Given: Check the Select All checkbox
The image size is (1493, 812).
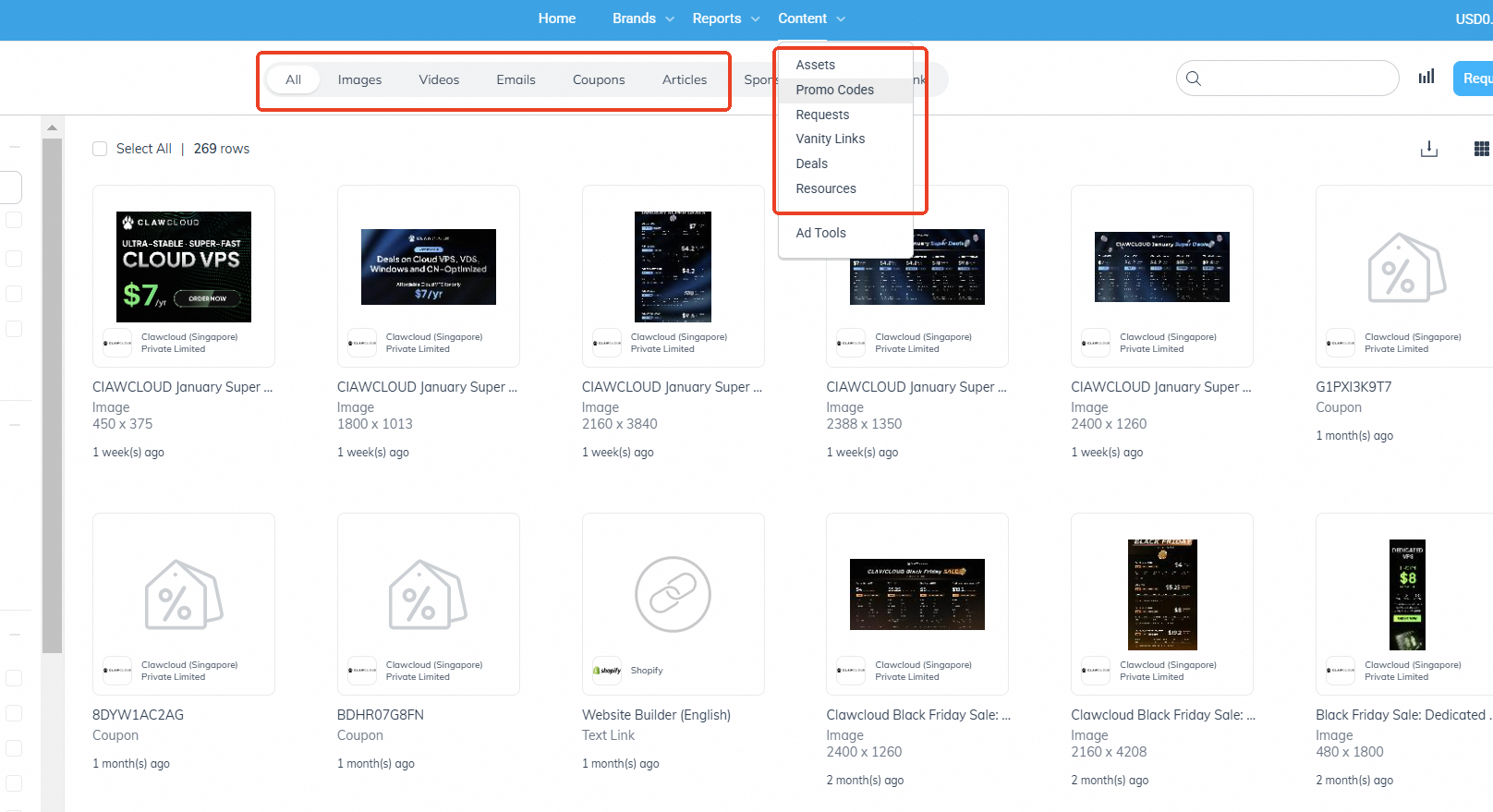Looking at the screenshot, I should pos(100,149).
